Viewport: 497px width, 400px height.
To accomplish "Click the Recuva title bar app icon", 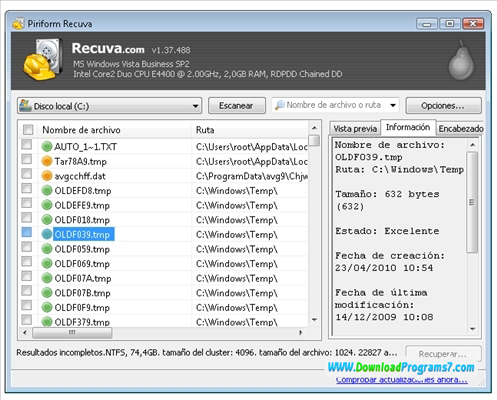I will point(18,24).
